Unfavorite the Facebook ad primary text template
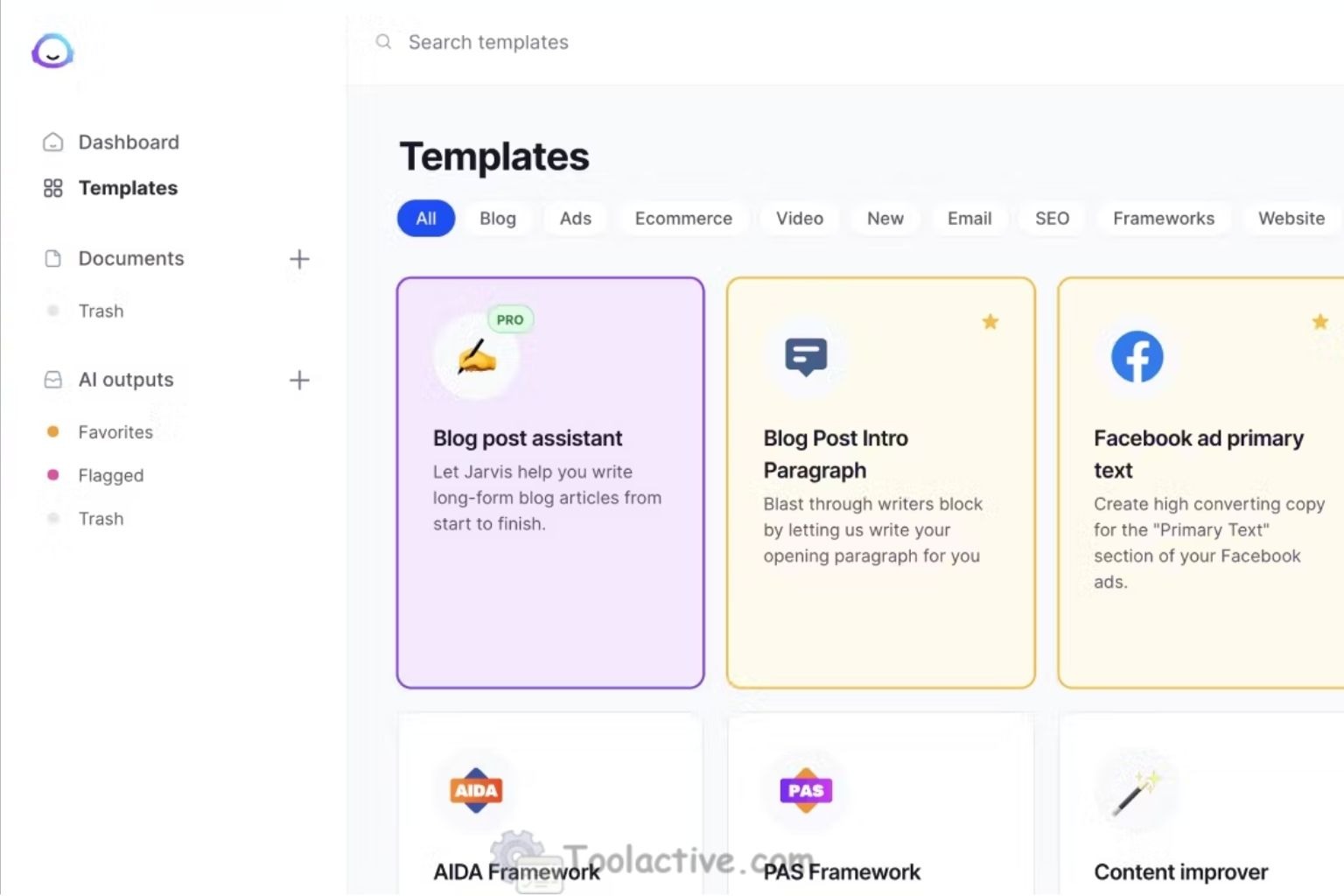 pos(1320,322)
